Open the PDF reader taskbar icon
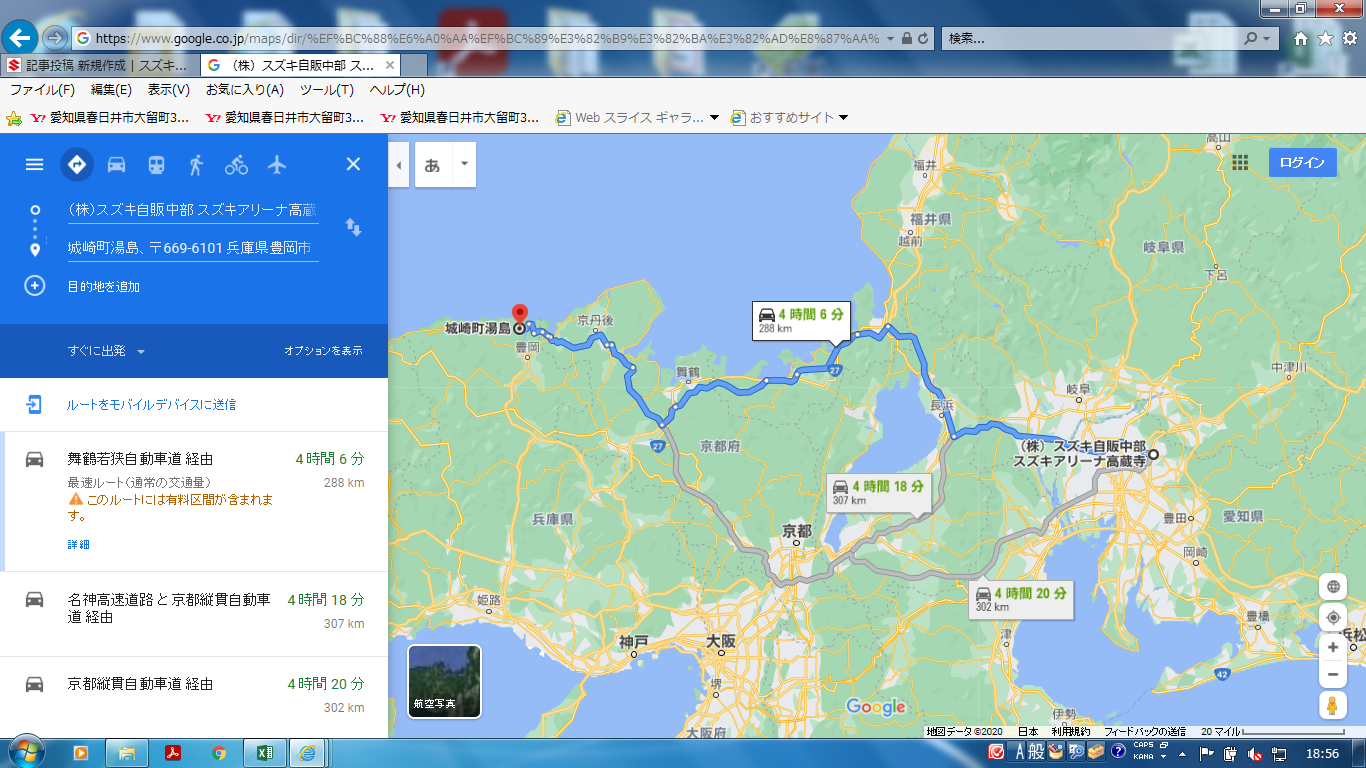The width and height of the screenshot is (1366, 768). [x=172, y=753]
